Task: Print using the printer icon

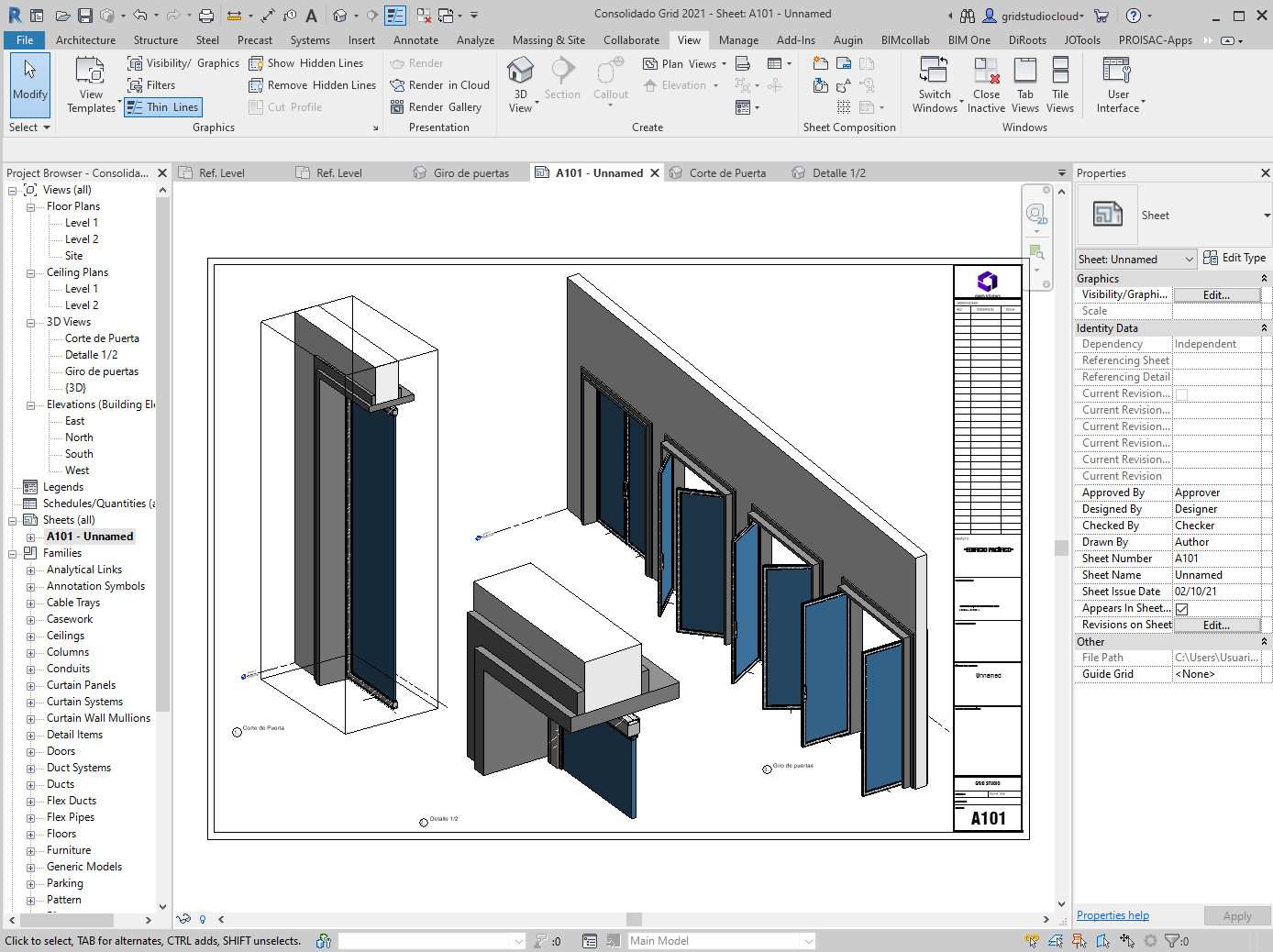Action: click(x=206, y=16)
